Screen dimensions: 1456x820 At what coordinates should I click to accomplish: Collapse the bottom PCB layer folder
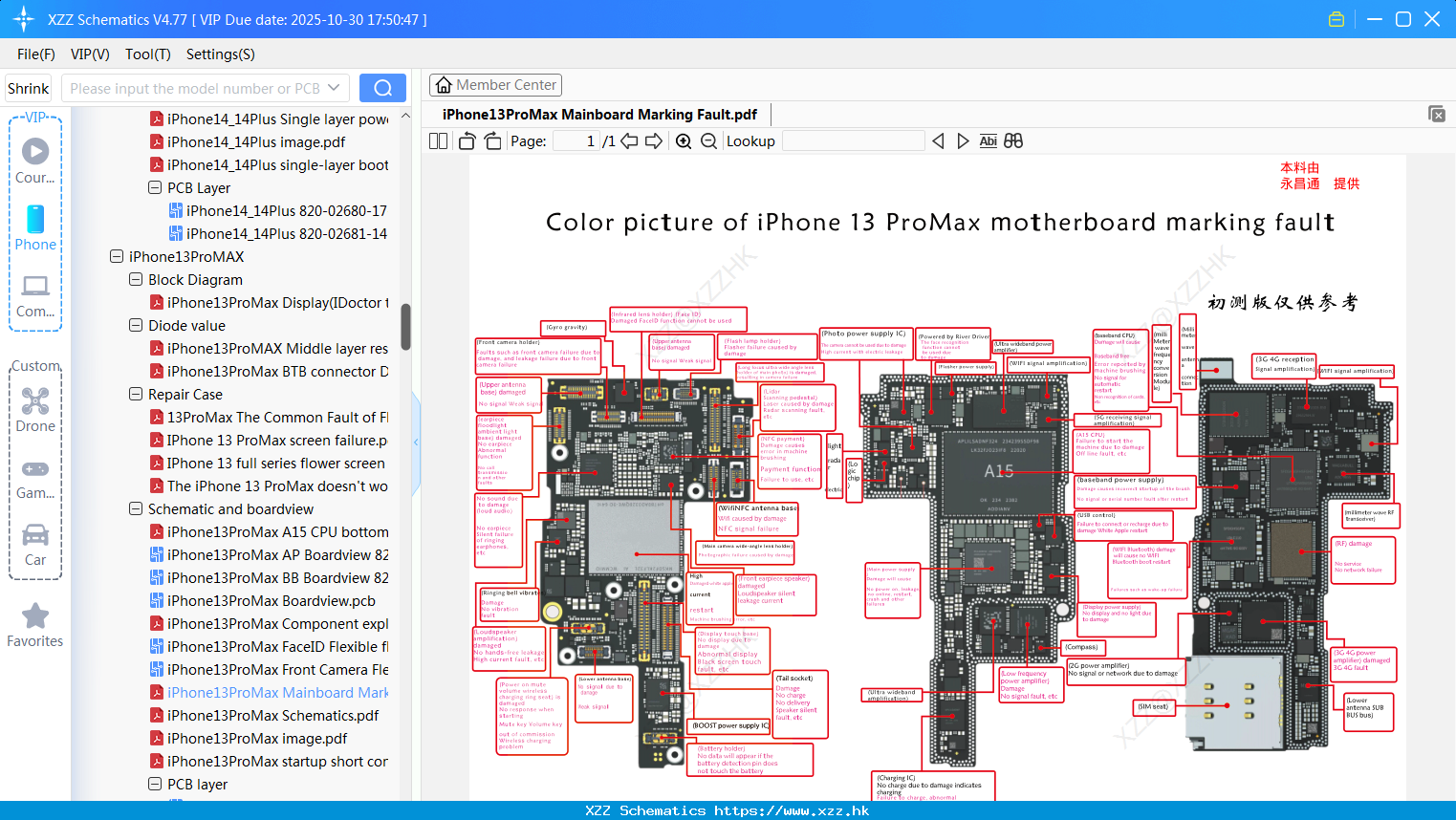pyautogui.click(x=155, y=784)
